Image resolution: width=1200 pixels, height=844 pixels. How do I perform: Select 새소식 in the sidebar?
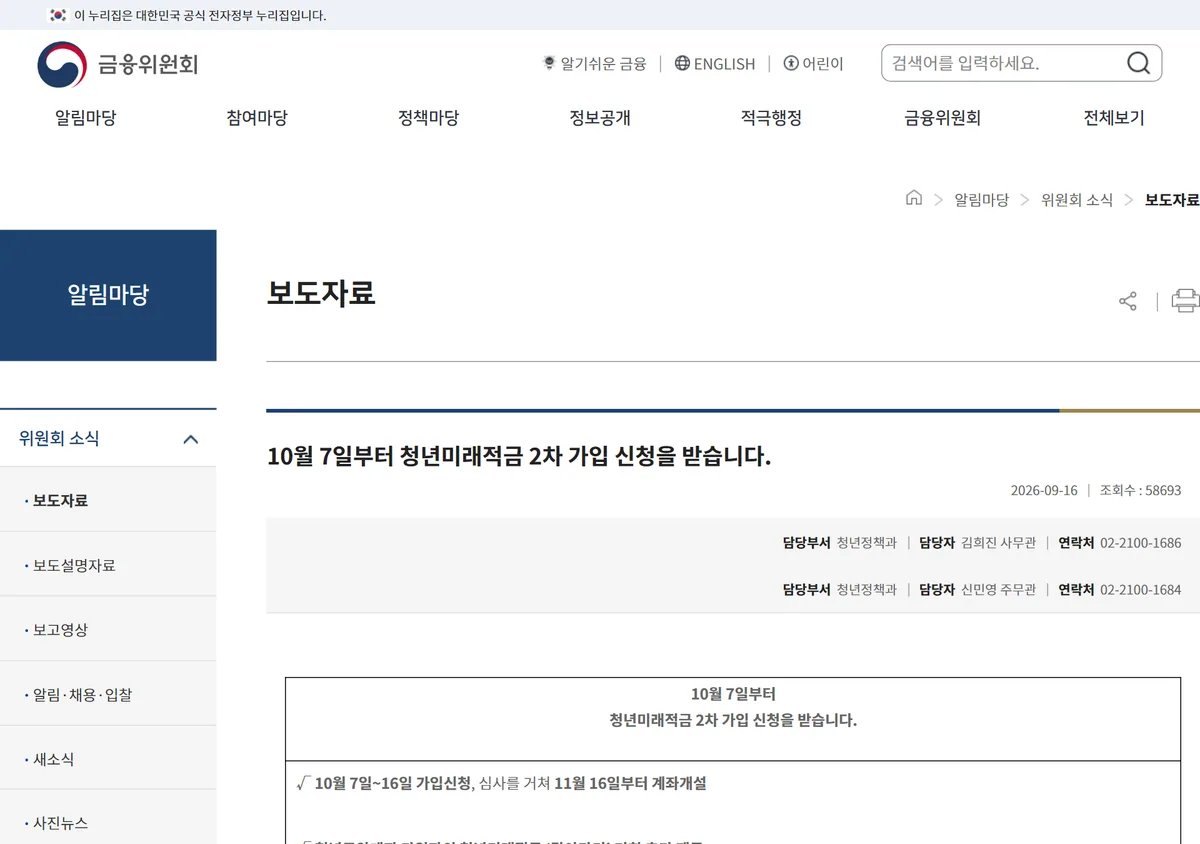click(x=108, y=759)
